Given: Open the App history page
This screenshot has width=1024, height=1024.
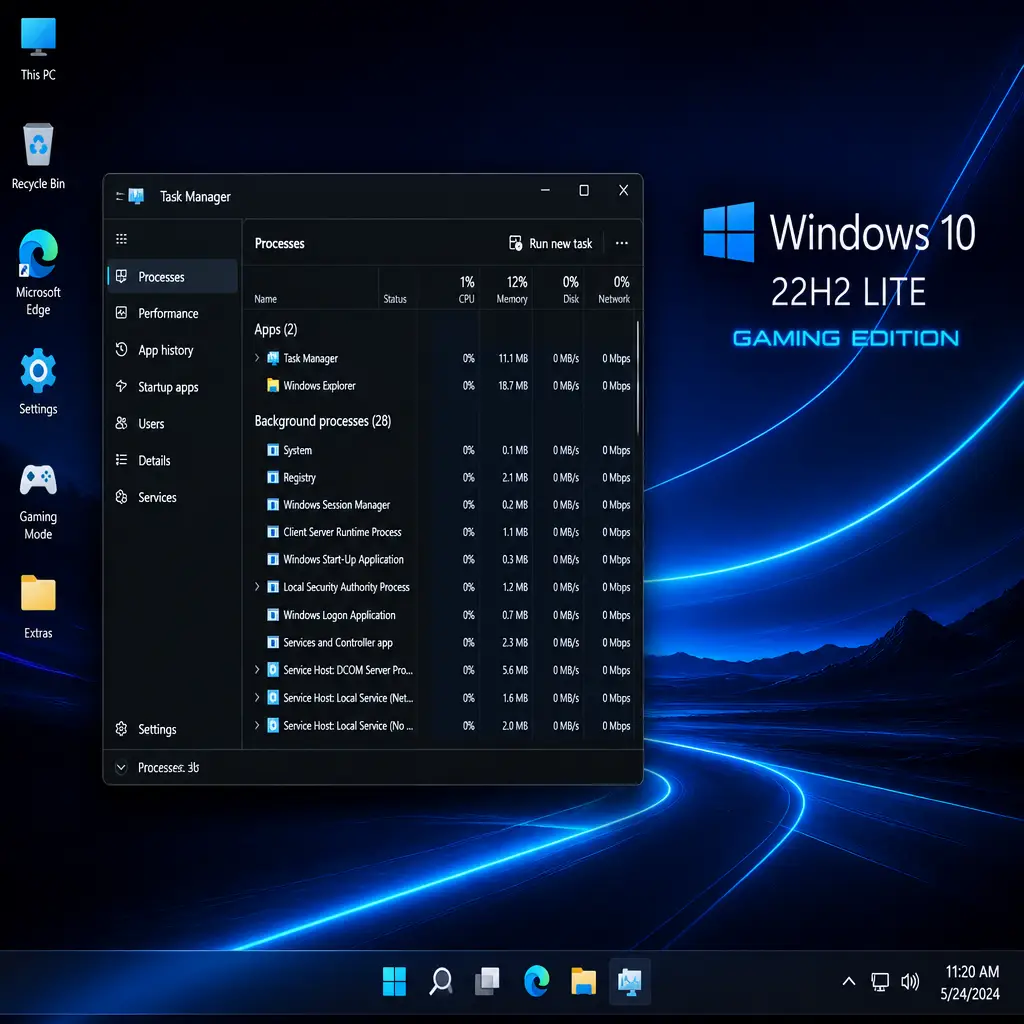Looking at the screenshot, I should [x=172, y=350].
